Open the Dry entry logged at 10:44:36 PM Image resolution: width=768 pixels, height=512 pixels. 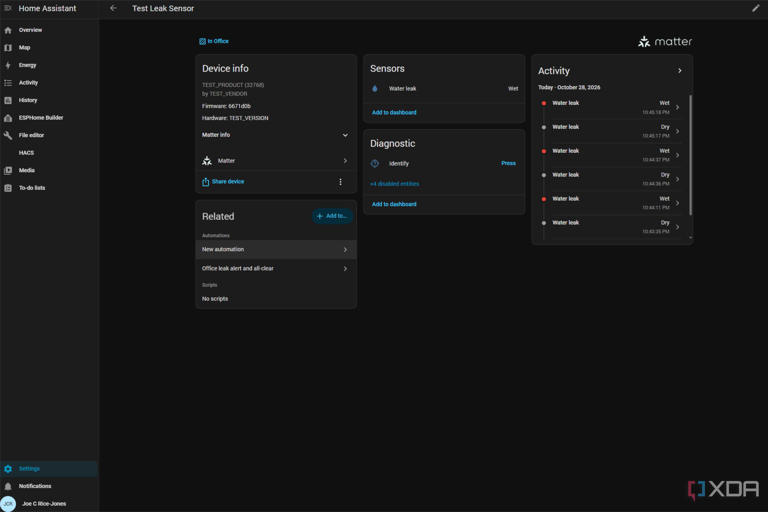pos(610,179)
